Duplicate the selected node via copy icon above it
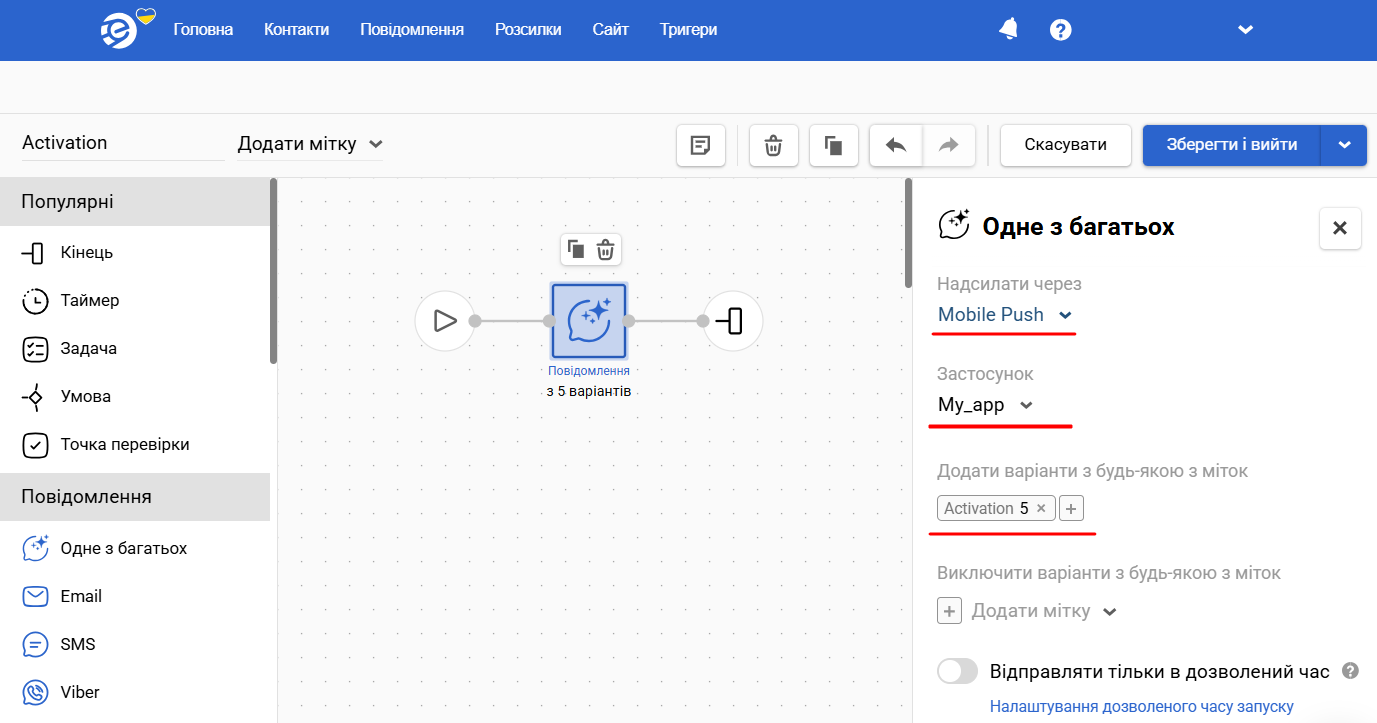 575,249
